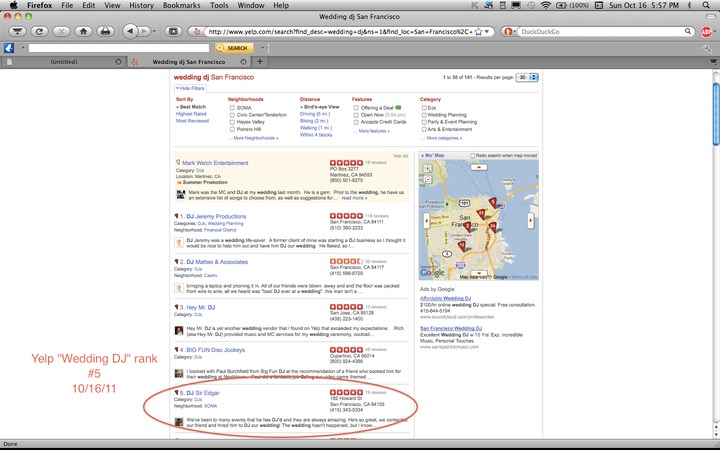Check the Hayes Valley filter
720x450 pixels.
point(232,122)
